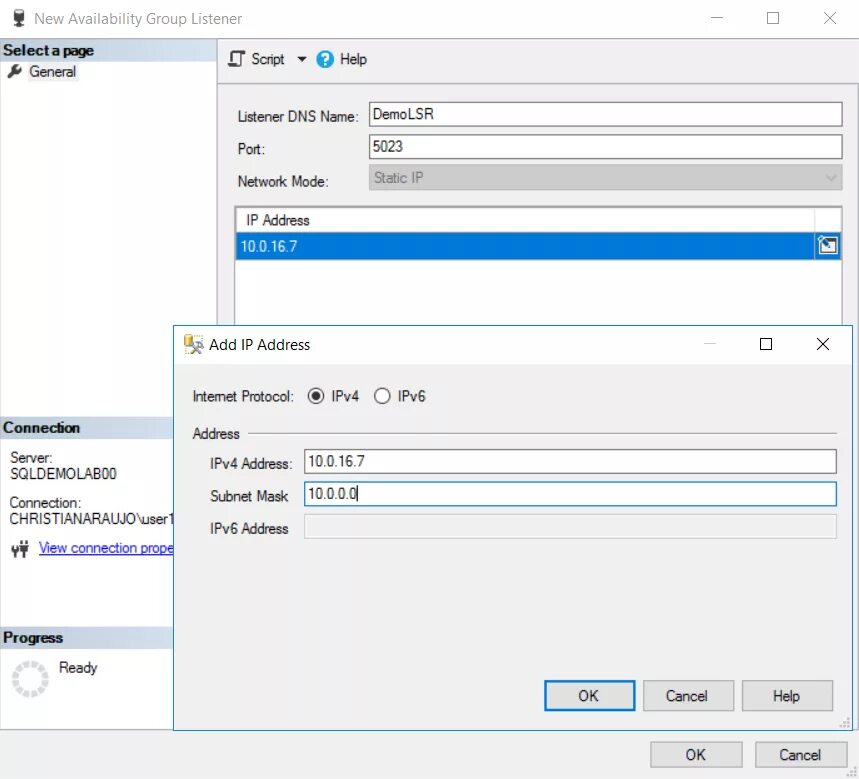Click the Script label in the toolbar

pos(267,59)
